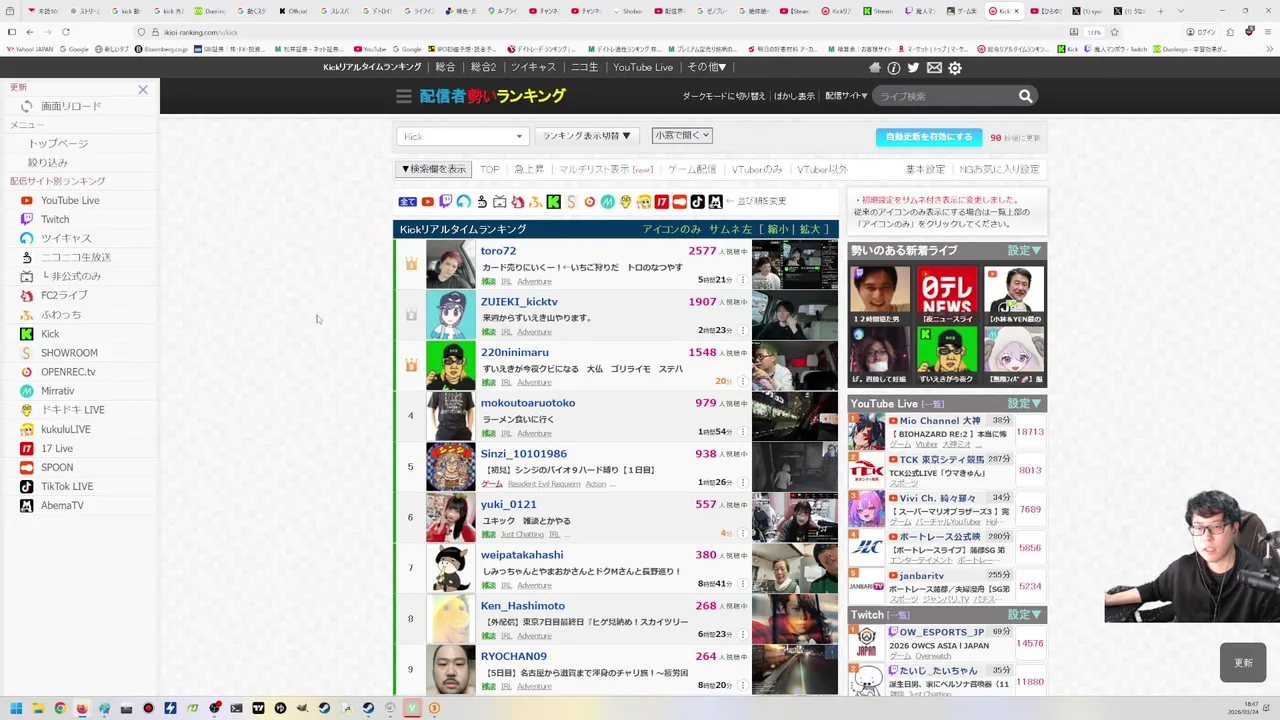1280x720 pixels.
Task: Switch to the ゲーム配信 tab
Action: pos(692,170)
